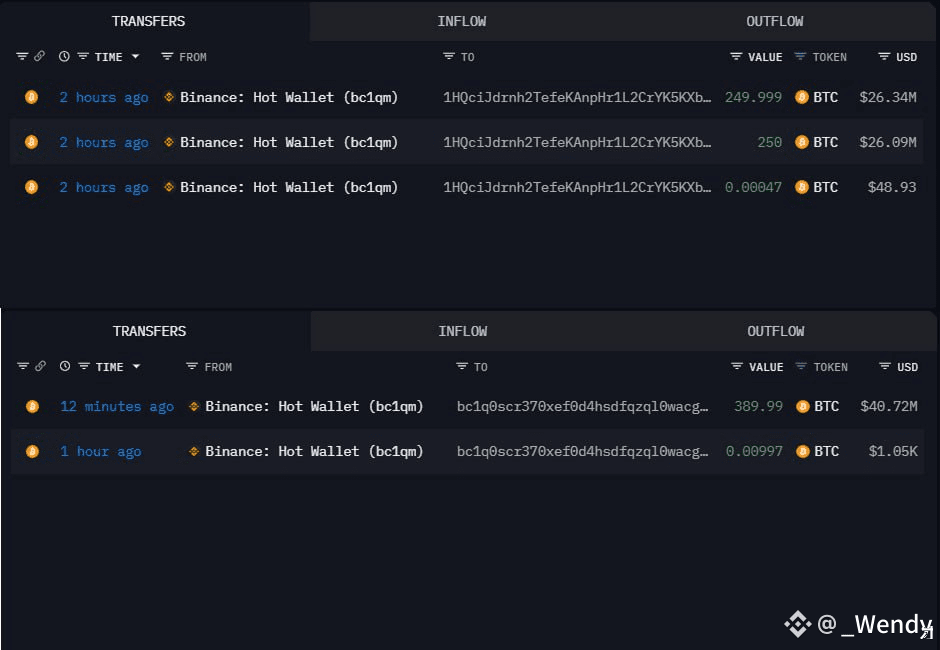Click the chain-link icon in lower panel header
This screenshot has height=650, width=940.
[40, 366]
